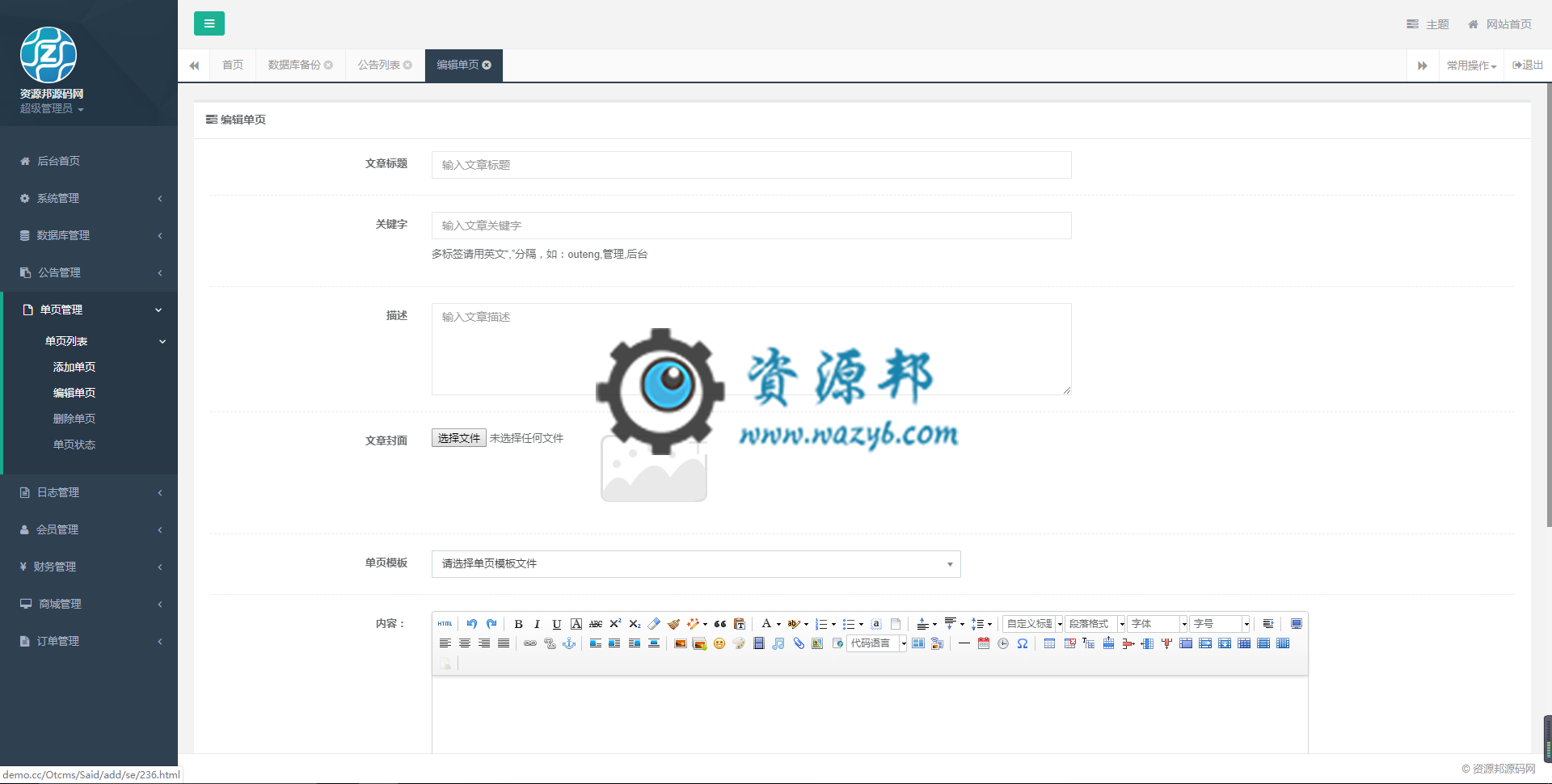Toggle underline formatting
The image size is (1552, 784).
(557, 624)
